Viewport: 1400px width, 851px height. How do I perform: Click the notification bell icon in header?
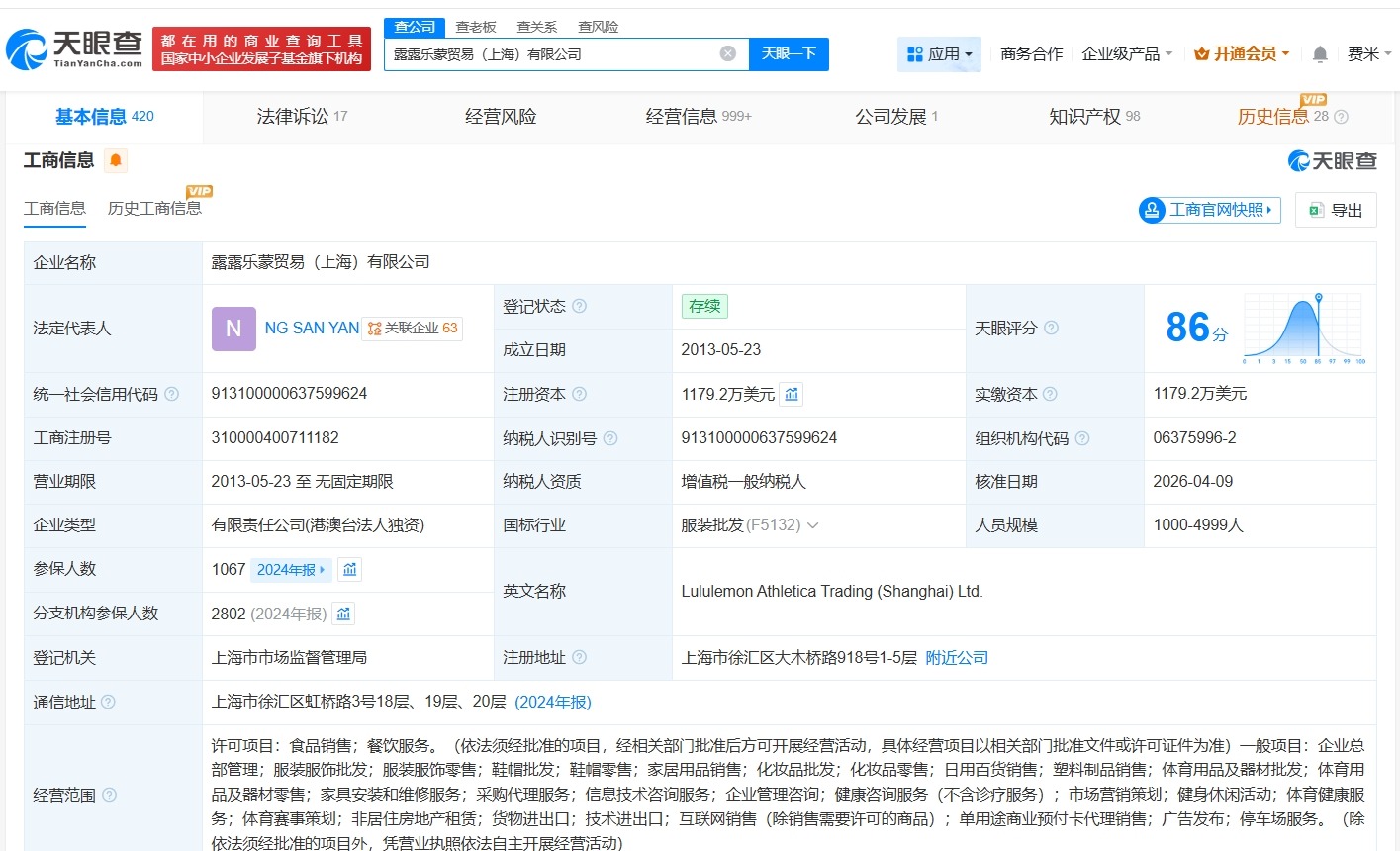tap(1320, 54)
